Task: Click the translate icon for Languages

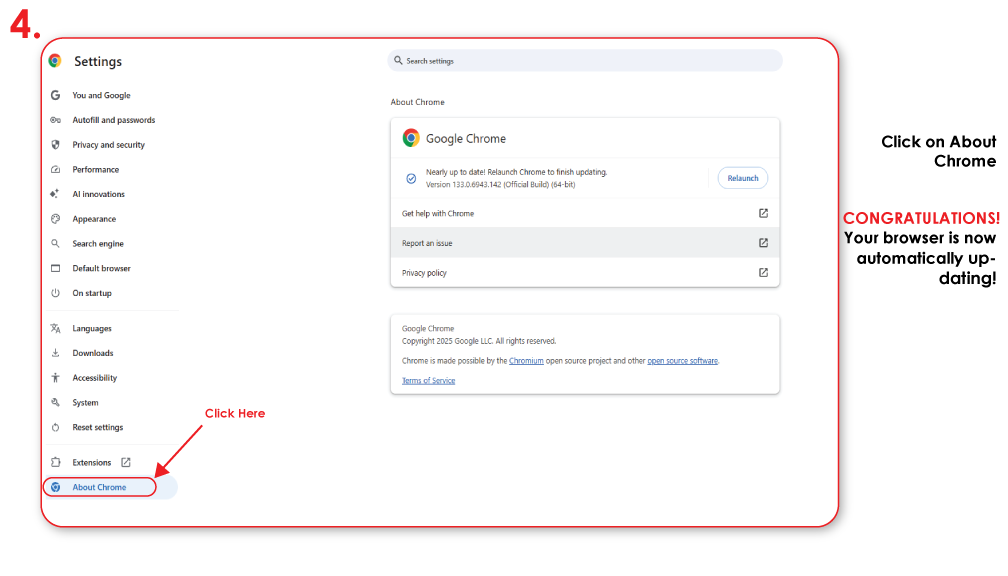Action: [55, 328]
